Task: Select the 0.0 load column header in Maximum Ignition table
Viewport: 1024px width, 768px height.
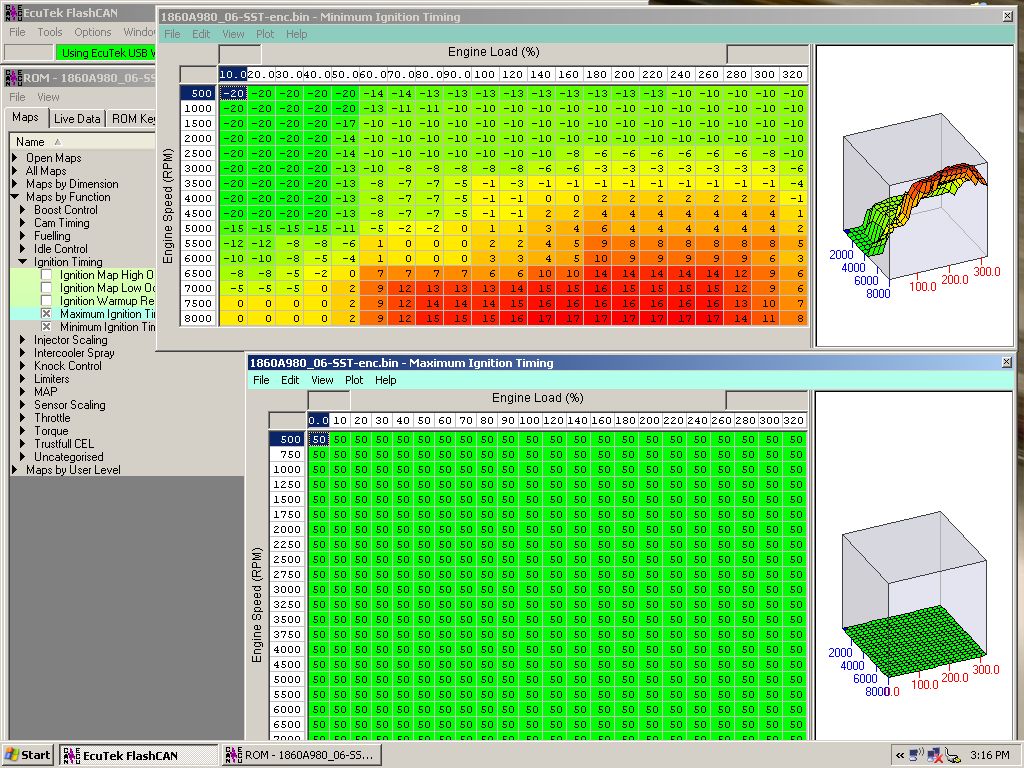Action: point(319,421)
